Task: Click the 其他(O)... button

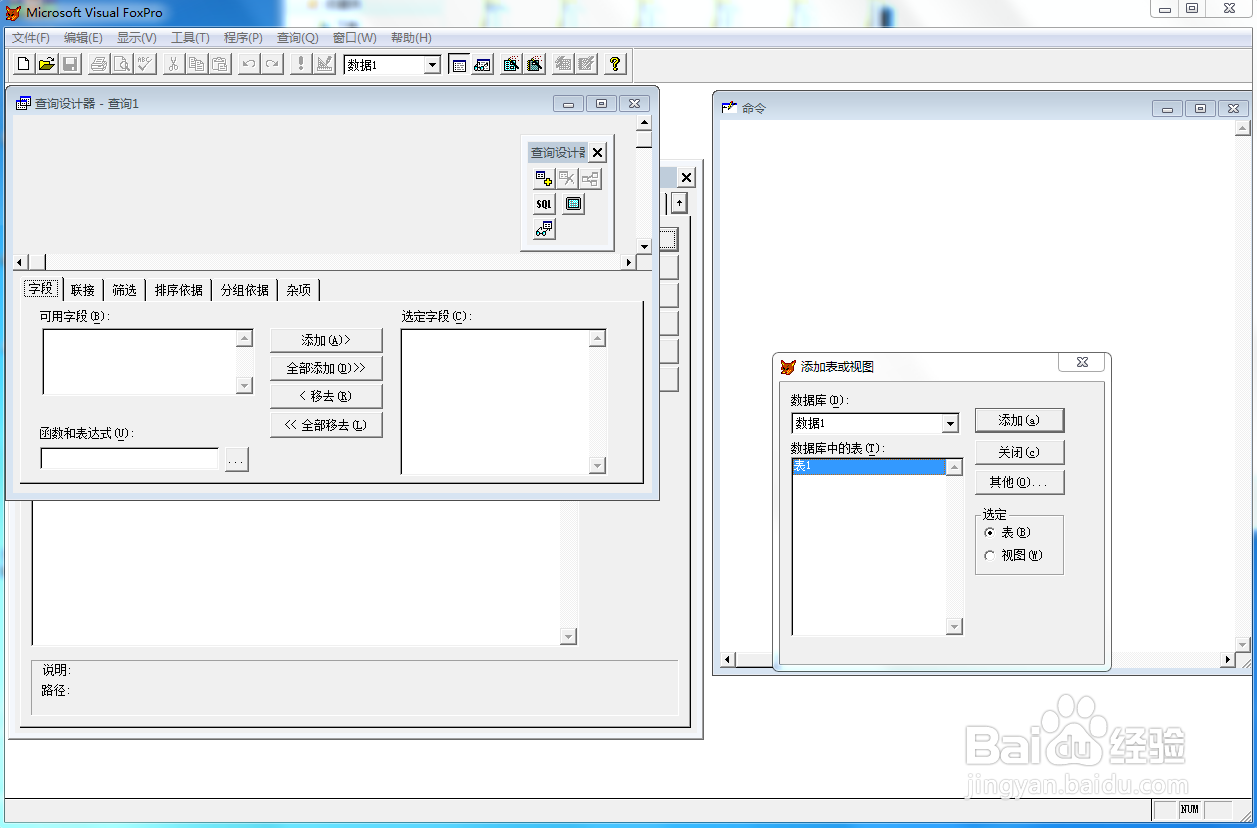Action: [x=1020, y=482]
